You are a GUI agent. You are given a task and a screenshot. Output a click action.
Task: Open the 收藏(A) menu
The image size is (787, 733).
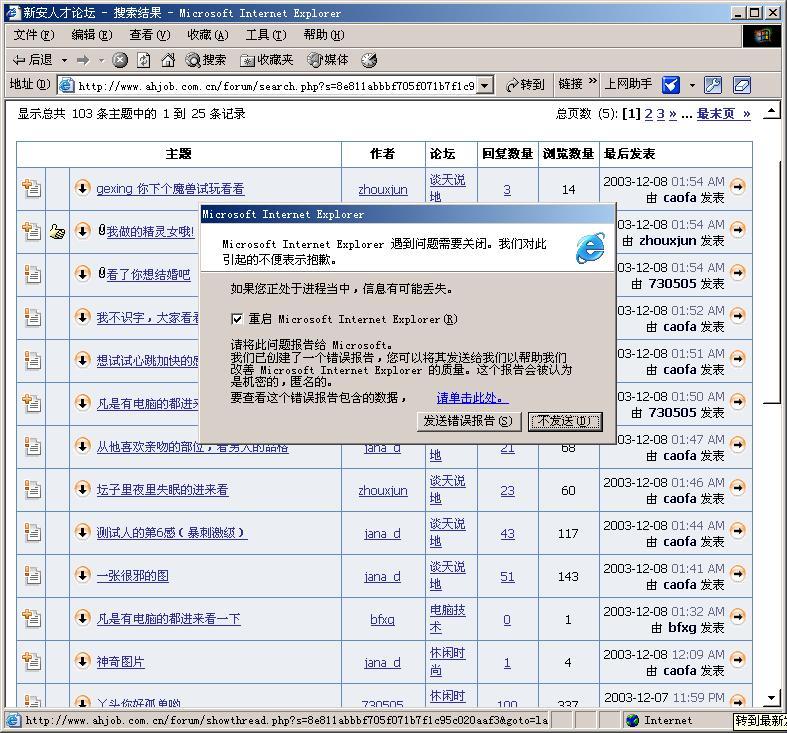coord(208,35)
